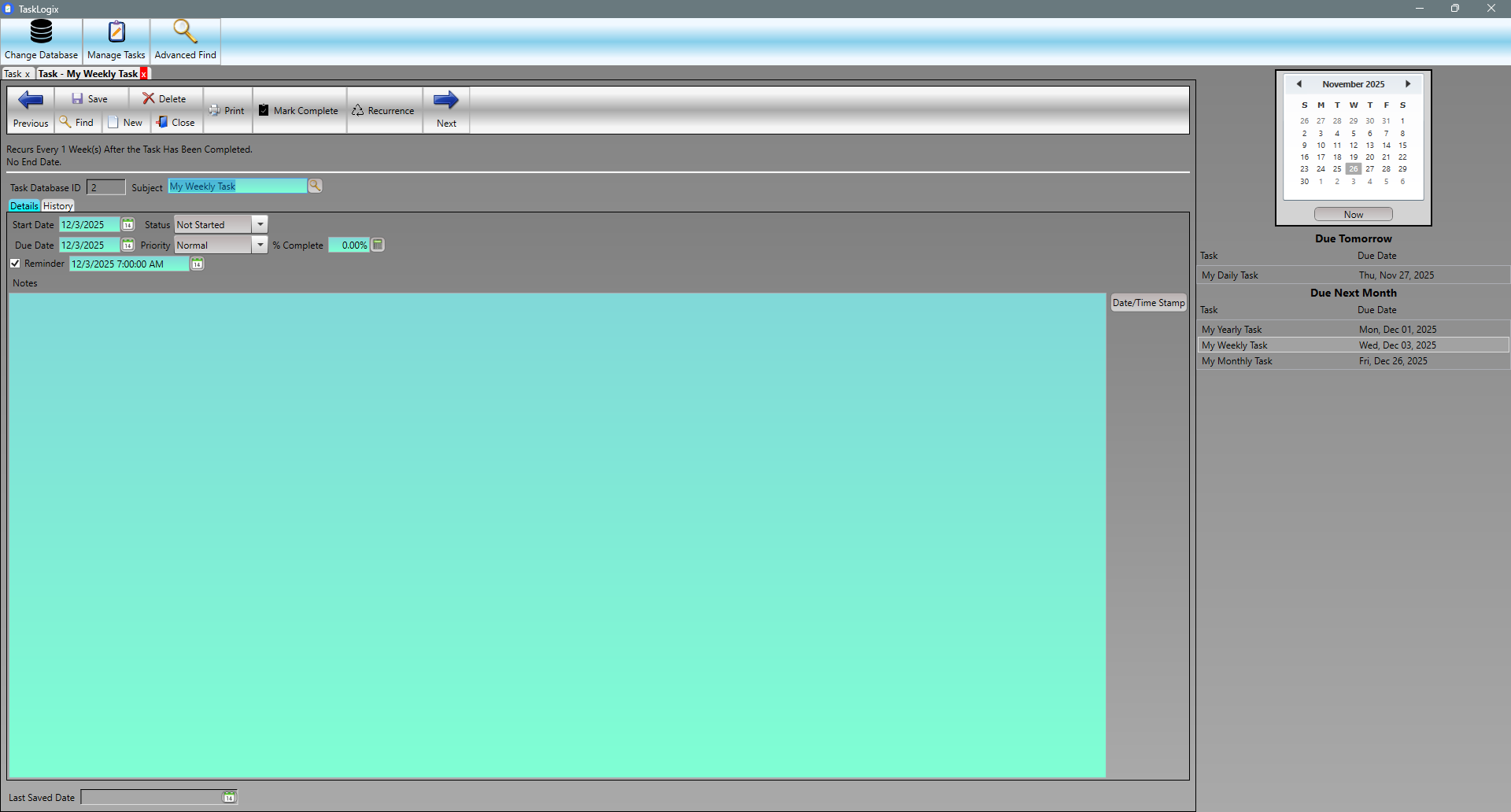This screenshot has width=1511, height=812.
Task: Delete this task with the red X
Action: (x=164, y=99)
